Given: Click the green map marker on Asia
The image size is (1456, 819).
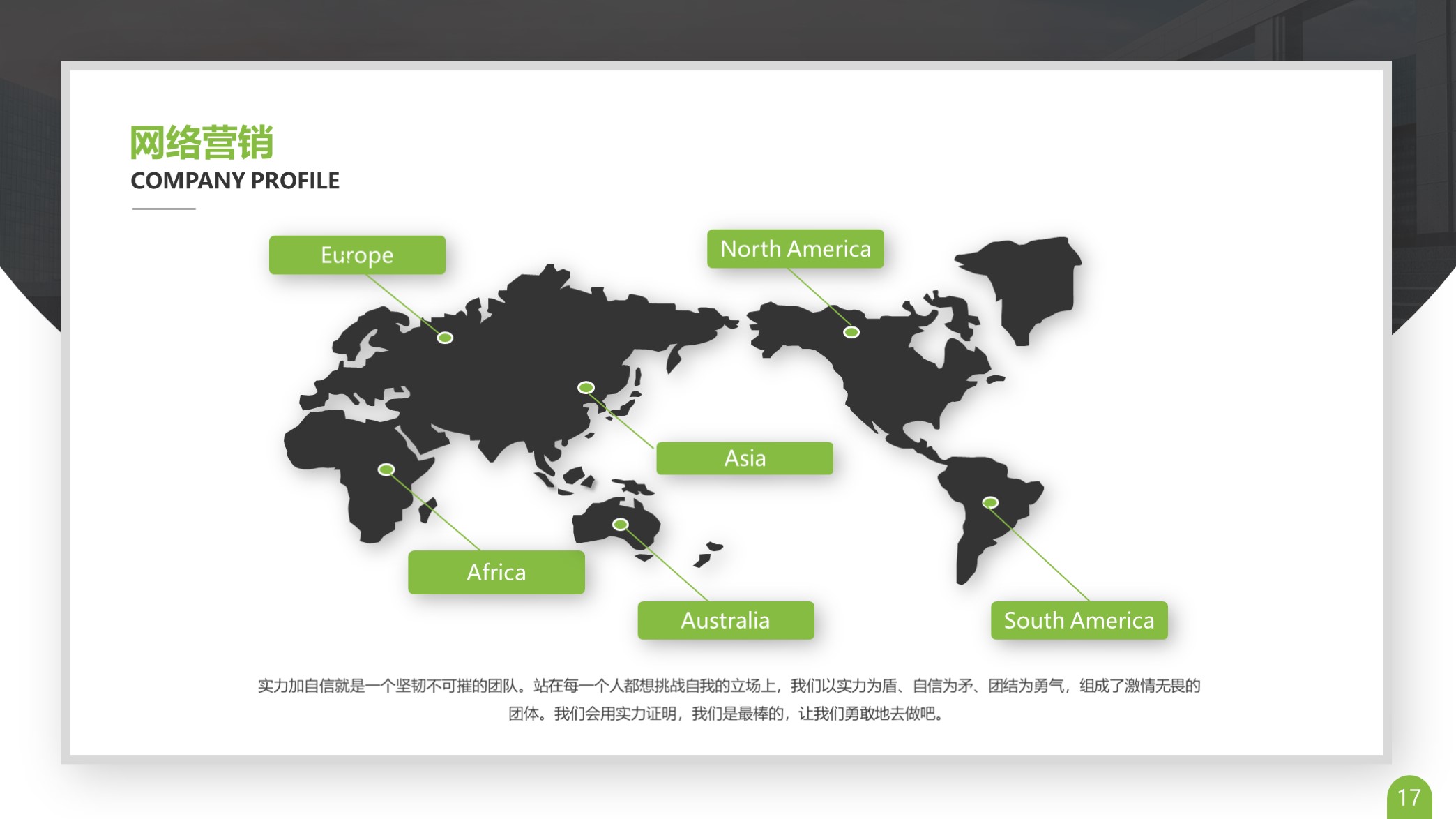Looking at the screenshot, I should [586, 388].
